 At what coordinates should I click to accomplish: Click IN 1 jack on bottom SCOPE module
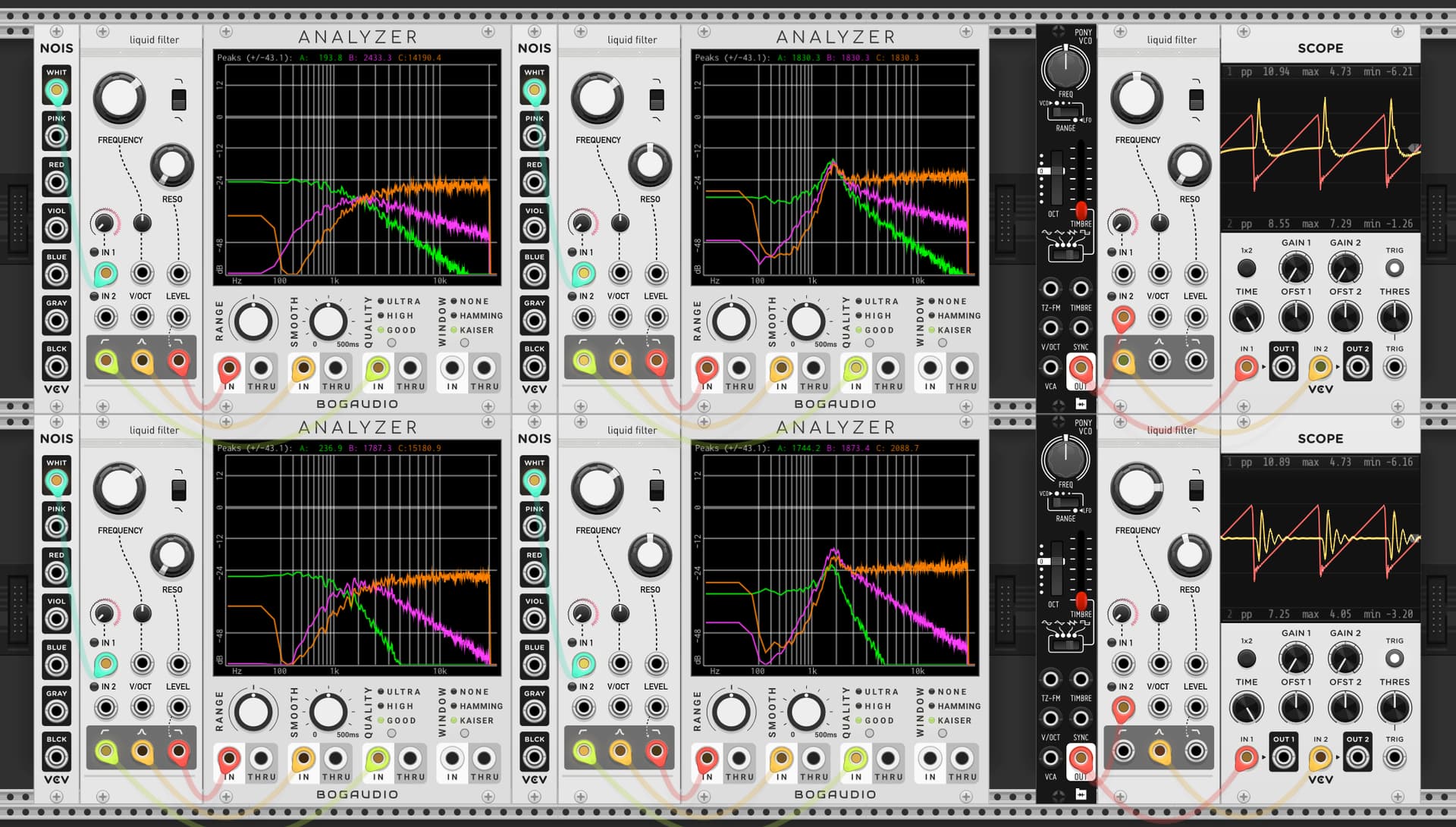pyautogui.click(x=1246, y=758)
